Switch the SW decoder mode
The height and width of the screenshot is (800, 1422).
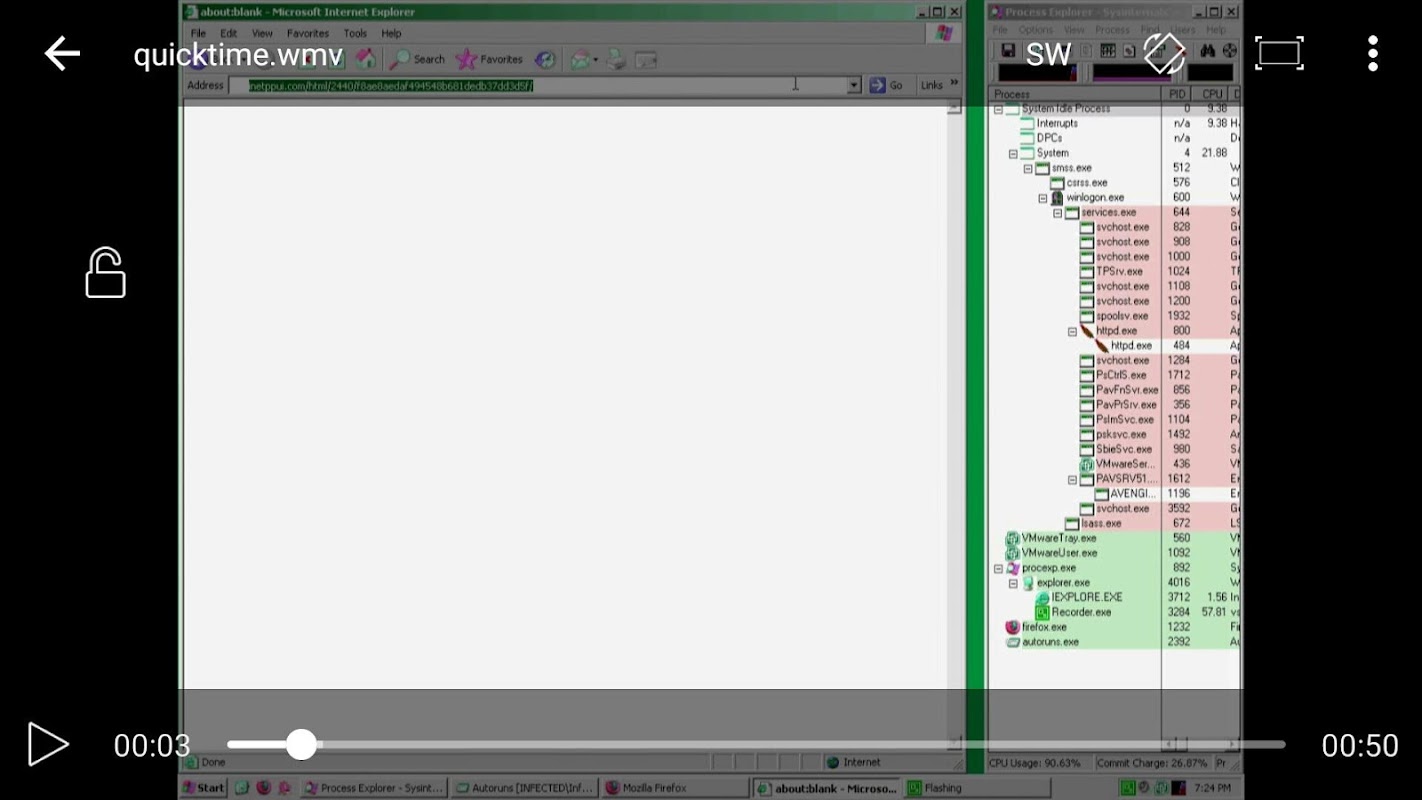tap(1048, 54)
